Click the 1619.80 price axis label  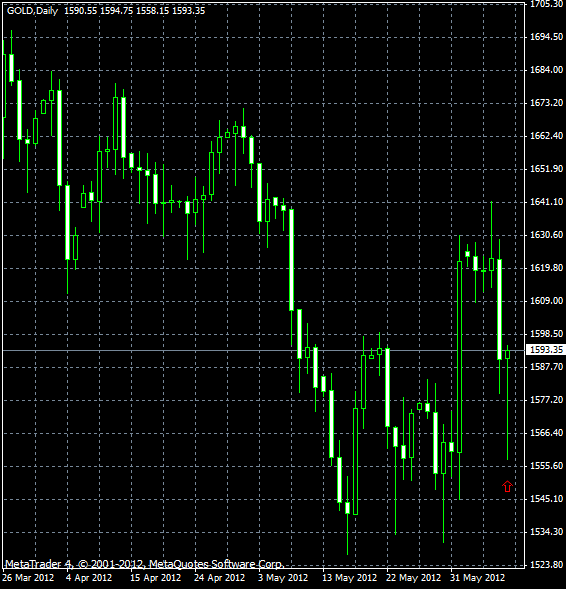[546, 268]
